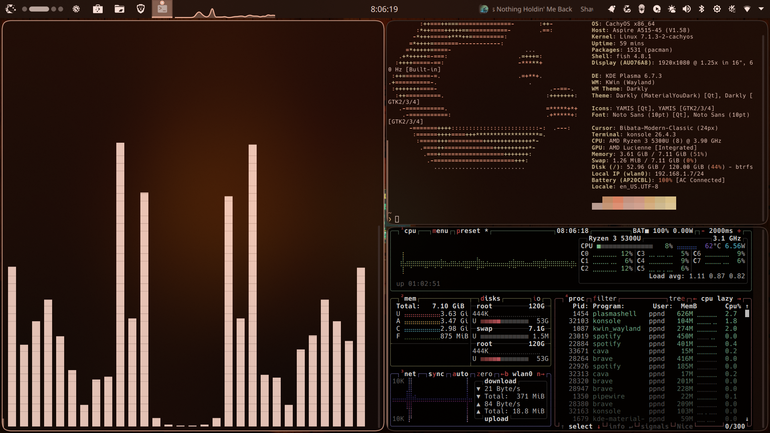Viewport: 770px width, 433px height.
Task: Open the CachyOS application launcher icon
Action: tap(10, 9)
